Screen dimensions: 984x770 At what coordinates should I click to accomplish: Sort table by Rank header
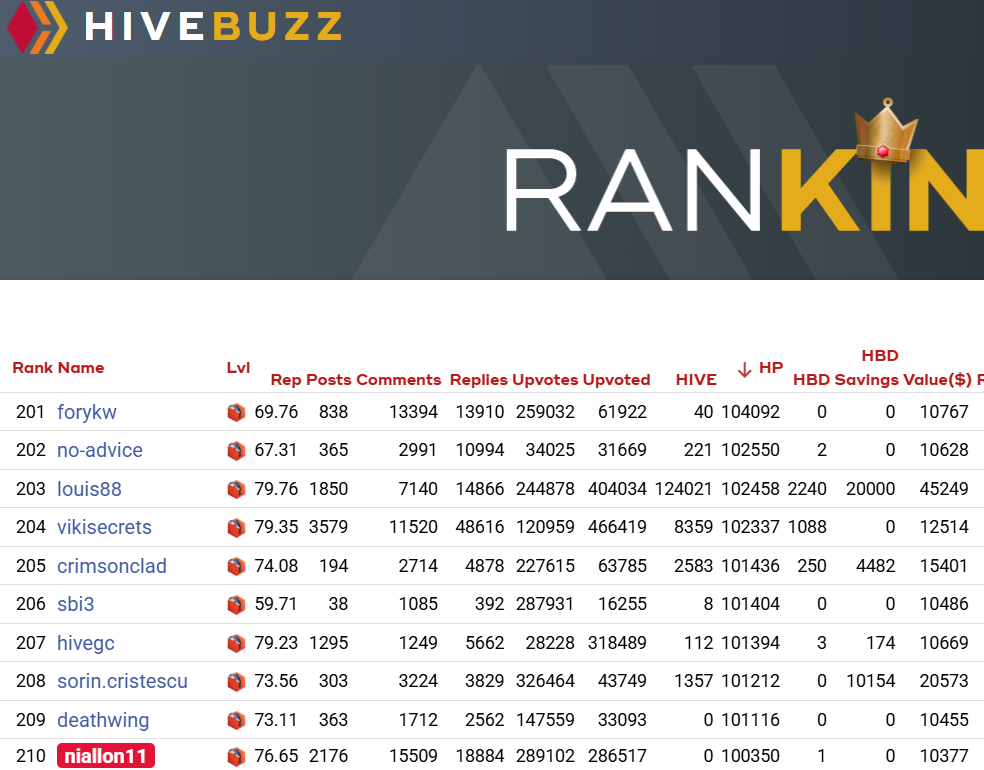click(x=33, y=368)
